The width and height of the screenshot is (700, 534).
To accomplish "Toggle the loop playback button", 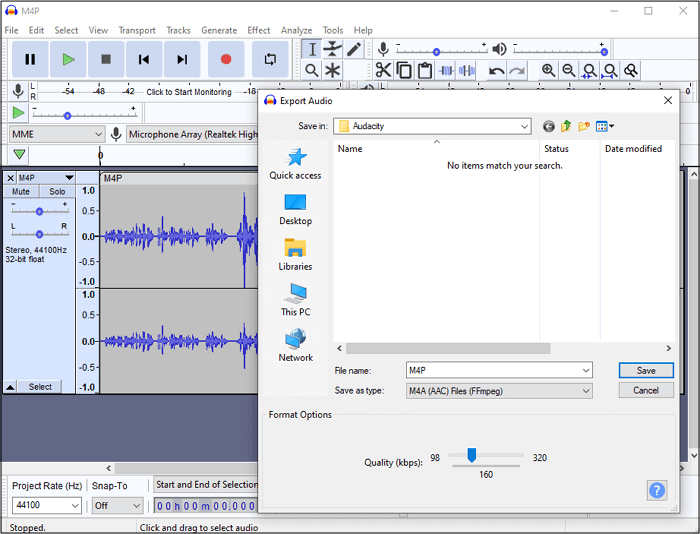I will (269, 60).
